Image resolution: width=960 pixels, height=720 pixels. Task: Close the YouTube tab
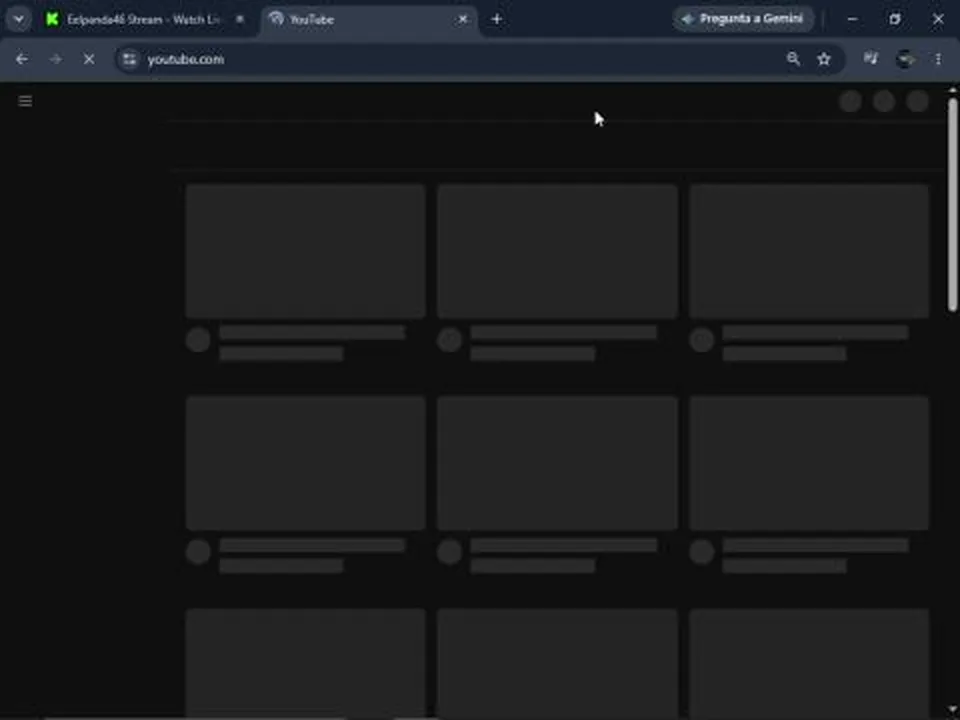pyautogui.click(x=463, y=20)
